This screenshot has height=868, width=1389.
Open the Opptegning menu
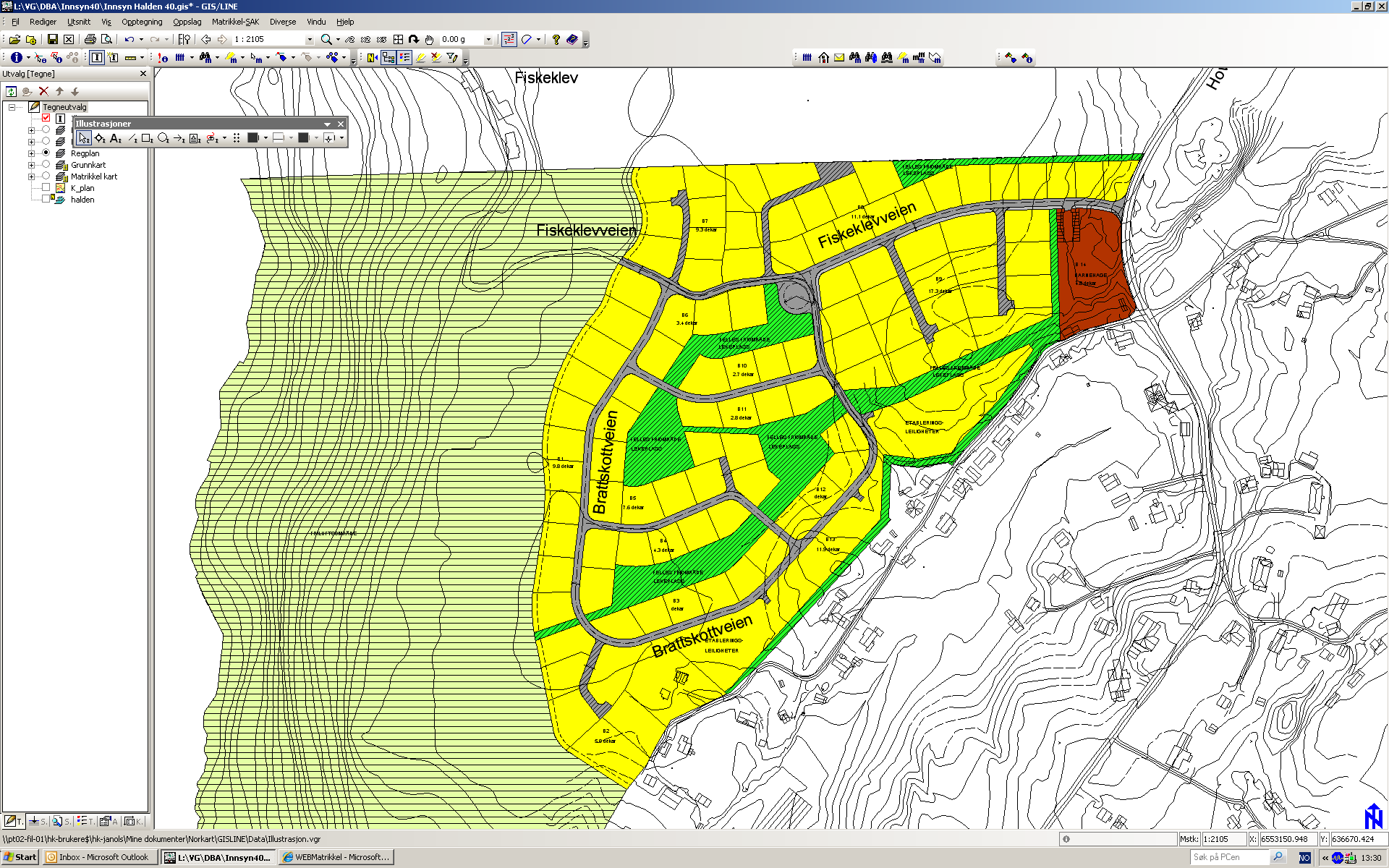coord(142,22)
